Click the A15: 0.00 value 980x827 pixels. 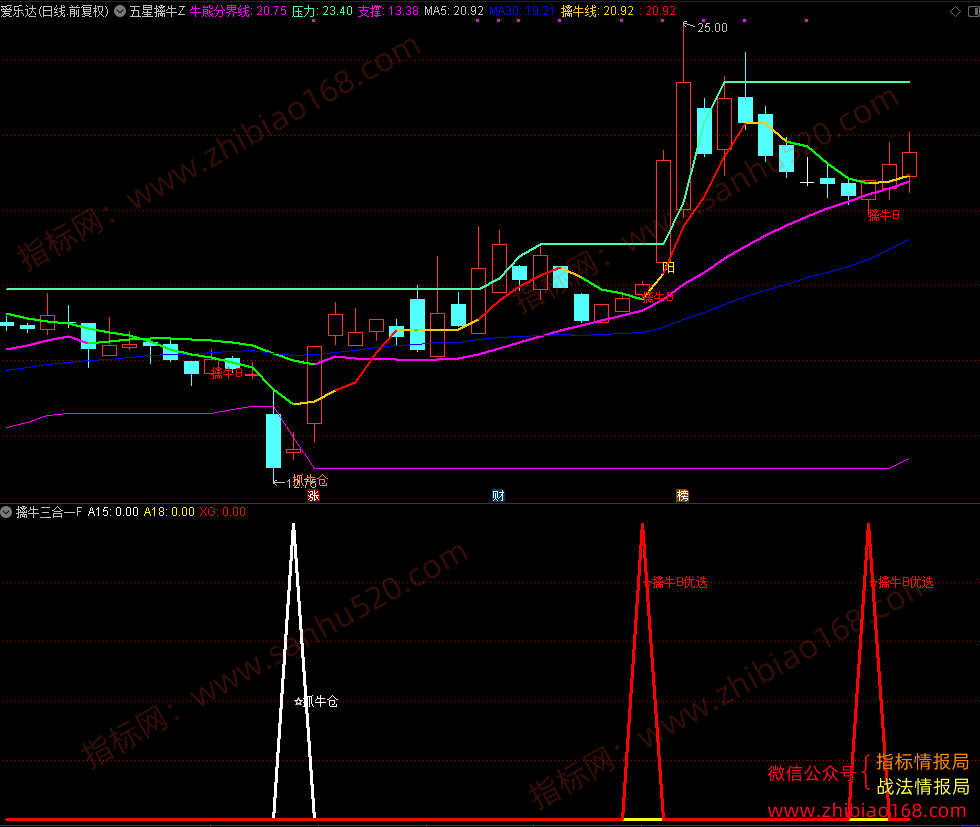[113, 512]
